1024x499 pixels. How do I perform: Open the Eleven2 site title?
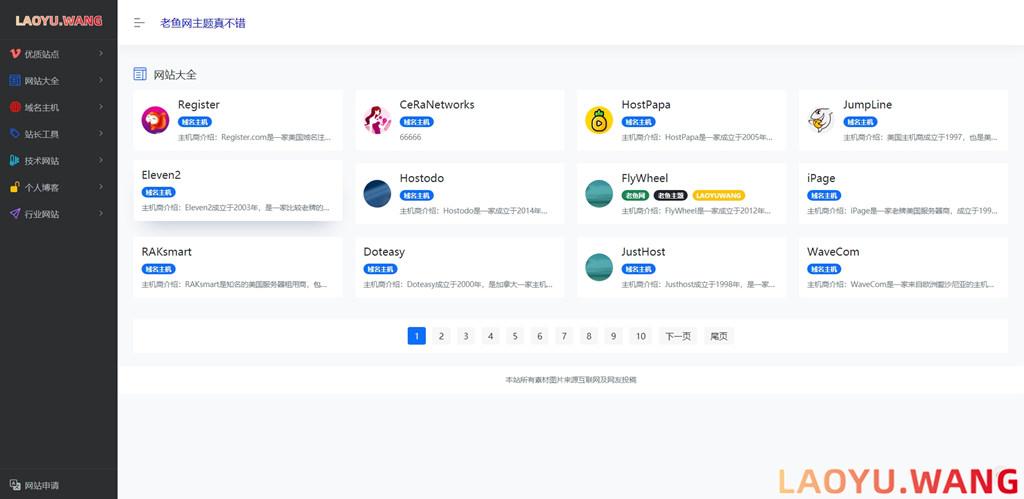[x=161, y=175]
